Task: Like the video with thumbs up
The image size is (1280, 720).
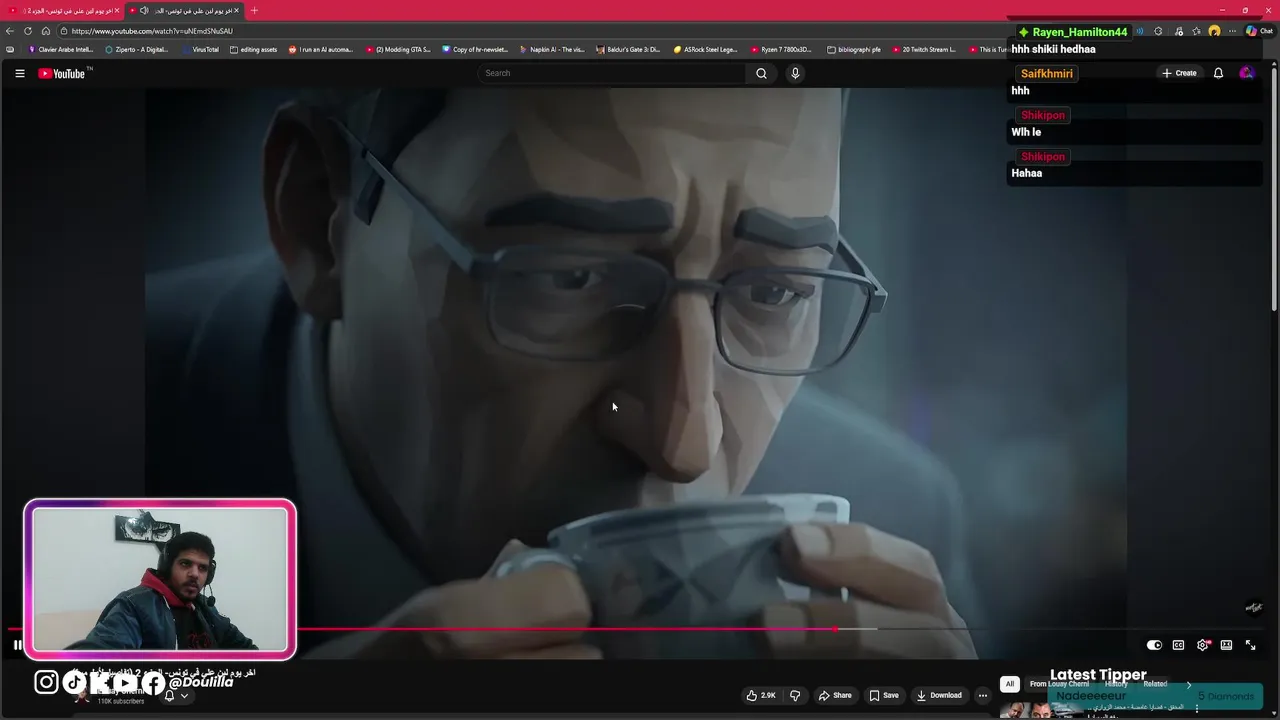Action: click(x=761, y=695)
